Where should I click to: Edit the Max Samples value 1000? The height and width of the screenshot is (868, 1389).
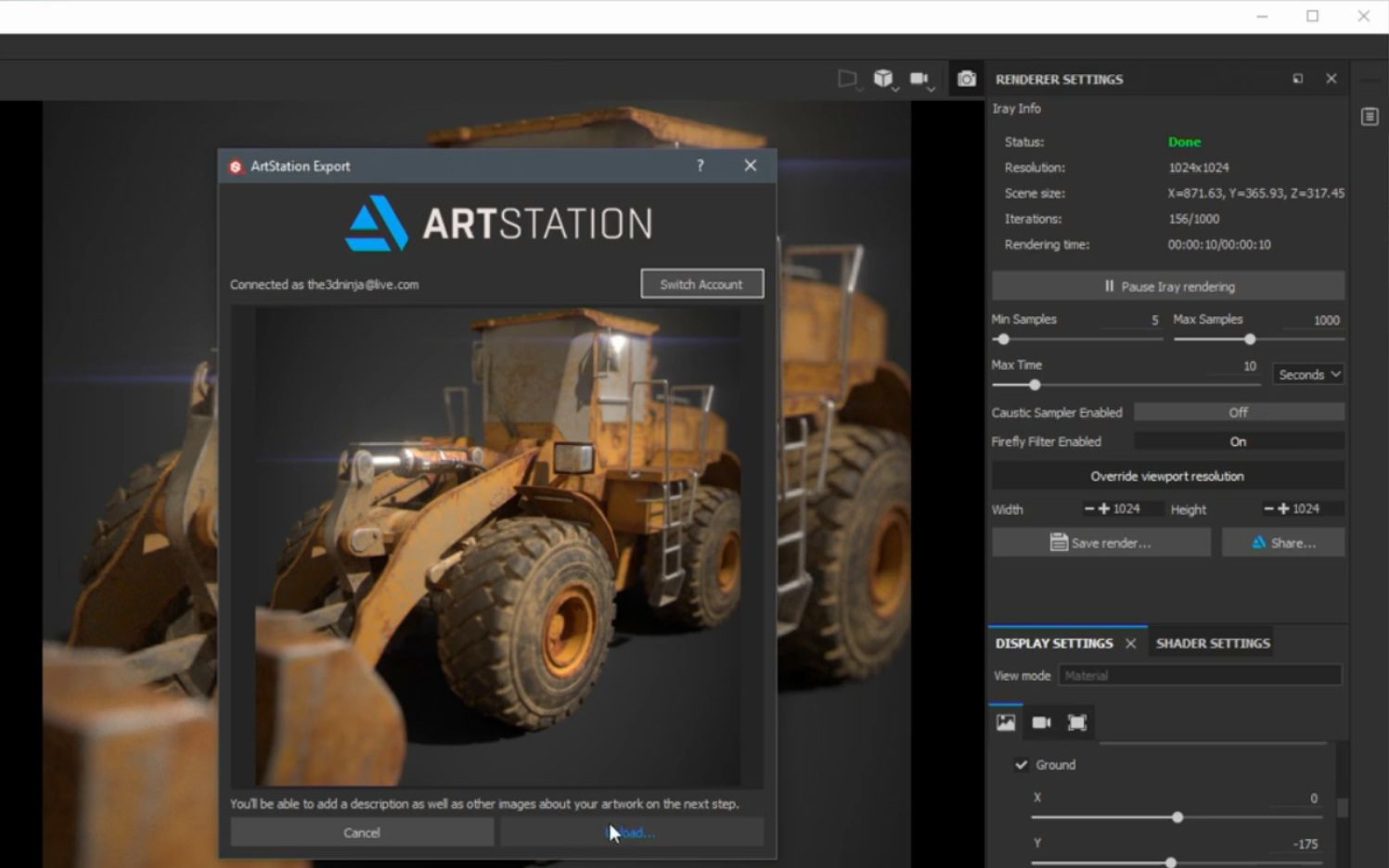pyautogui.click(x=1313, y=319)
